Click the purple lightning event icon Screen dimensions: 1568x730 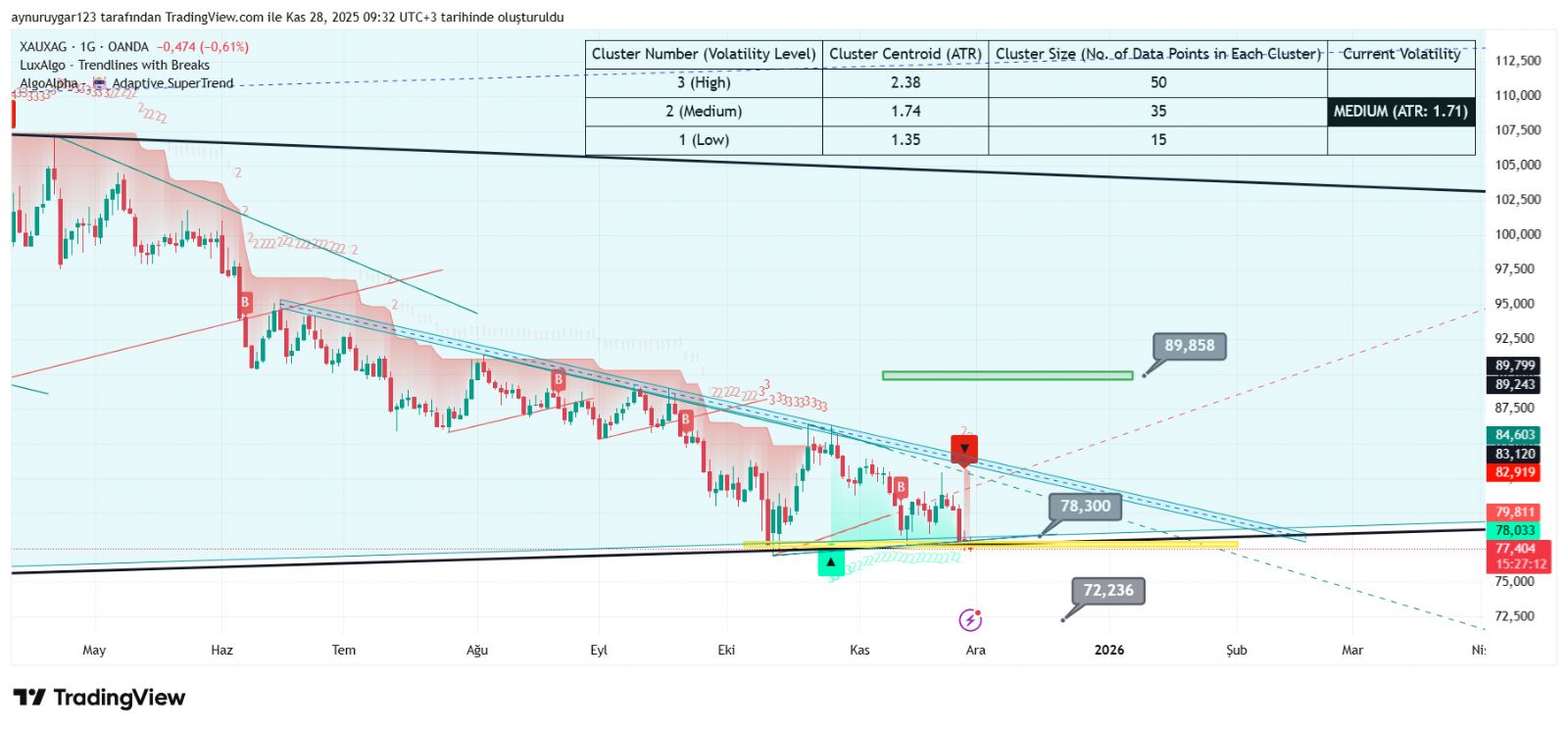(x=969, y=619)
